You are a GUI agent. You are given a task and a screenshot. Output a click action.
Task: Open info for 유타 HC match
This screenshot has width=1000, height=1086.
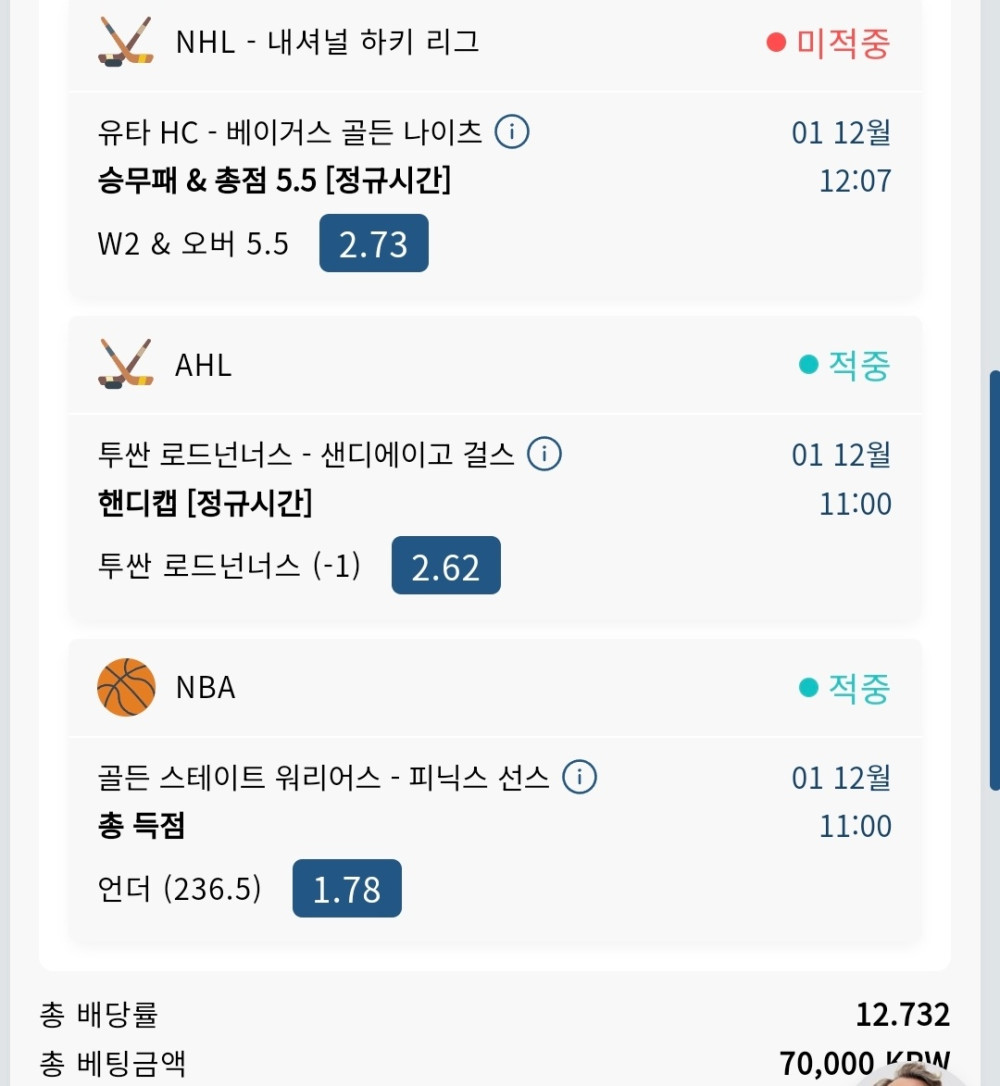click(512, 131)
